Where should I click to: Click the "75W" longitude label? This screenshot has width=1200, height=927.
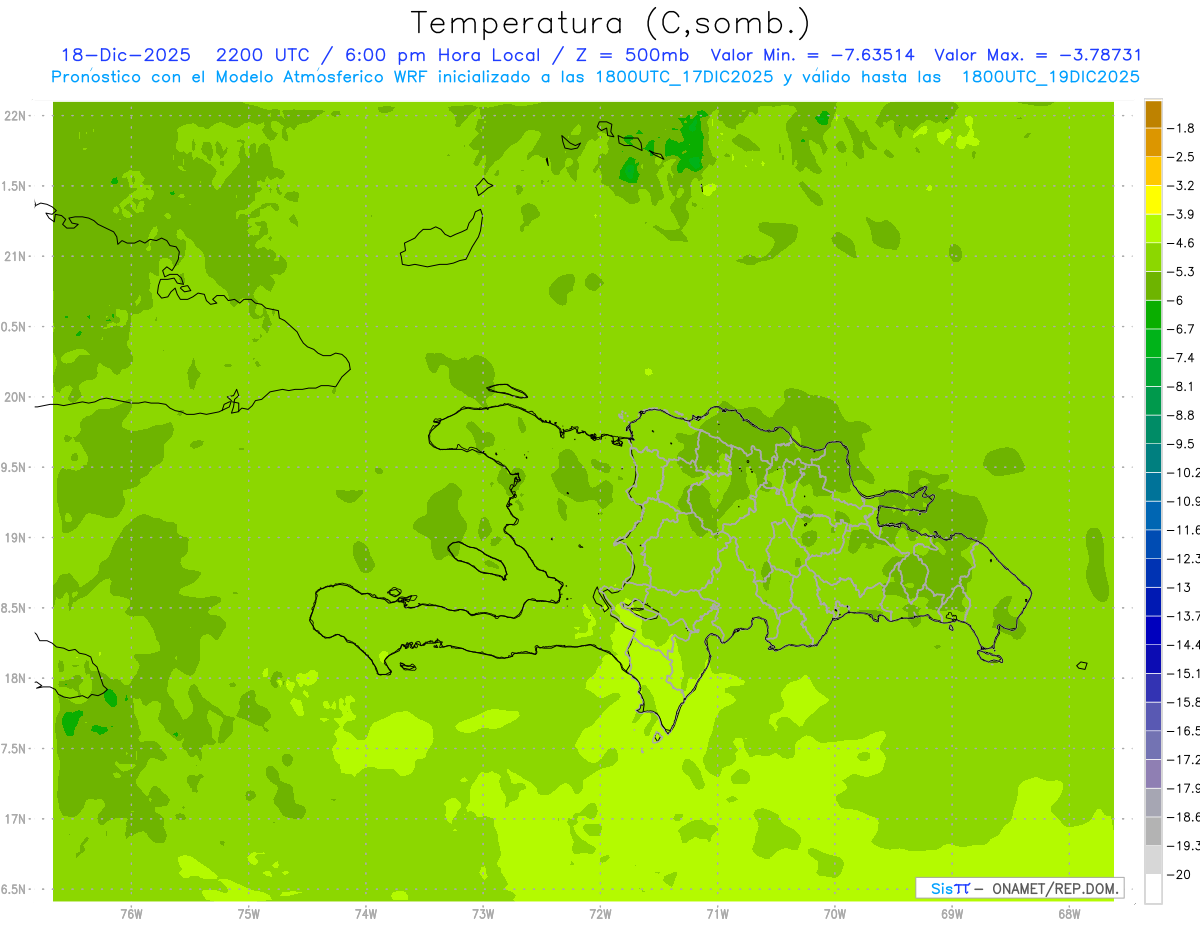249,914
